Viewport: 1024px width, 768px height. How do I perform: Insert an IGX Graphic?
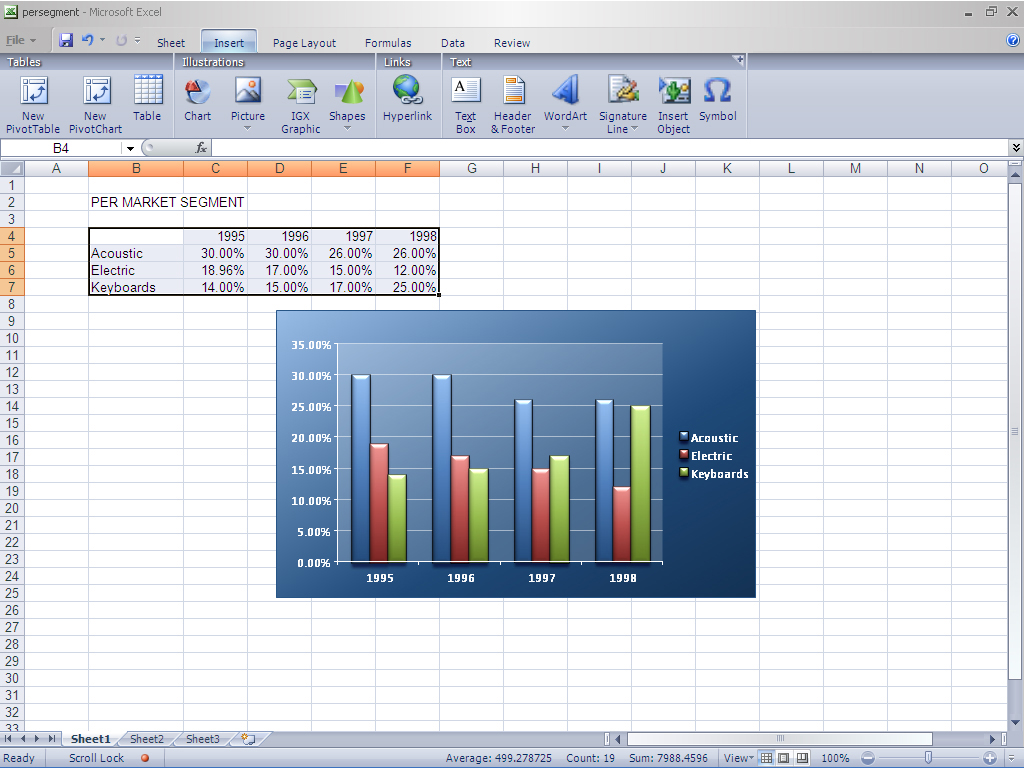click(300, 105)
